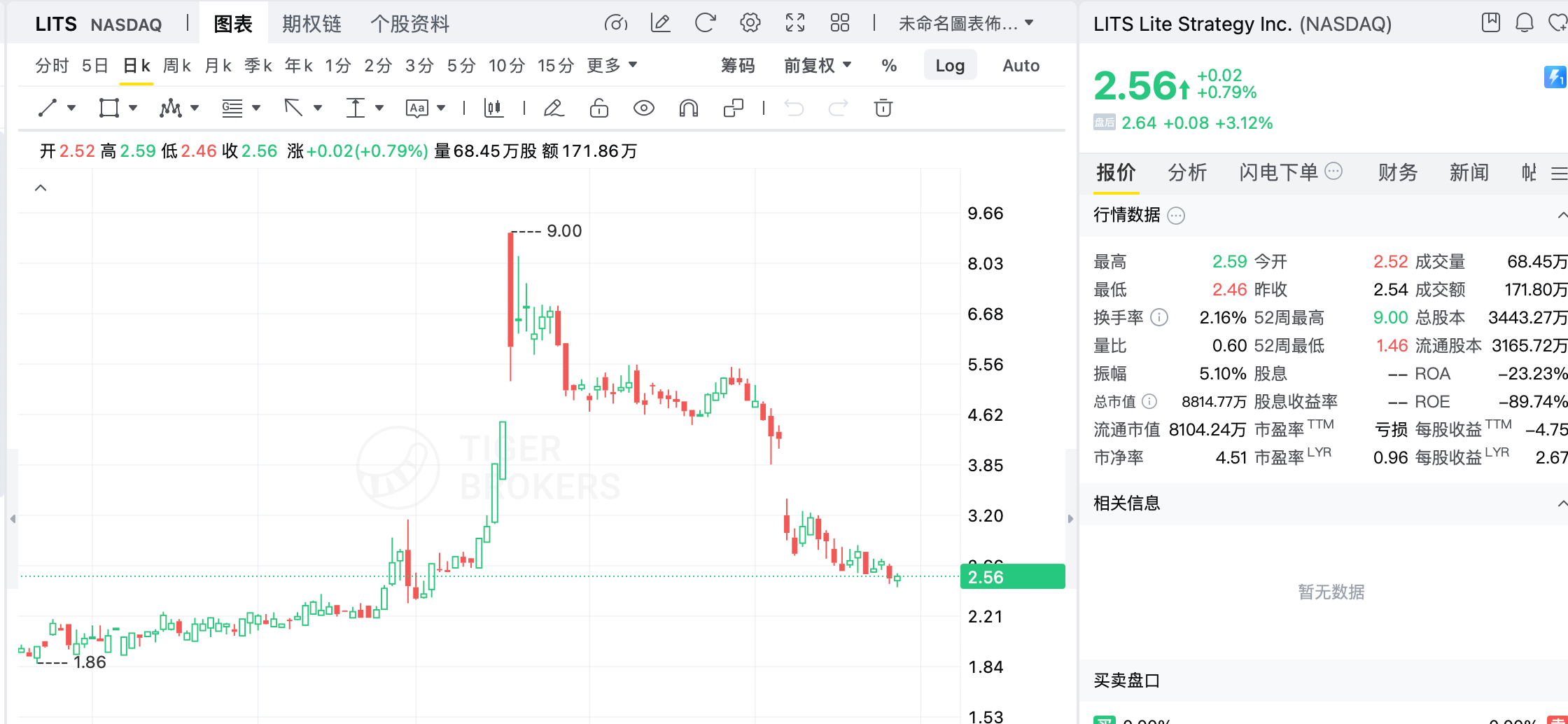The image size is (1568, 724).
Task: Toggle lock drawings icon
Action: [599, 108]
